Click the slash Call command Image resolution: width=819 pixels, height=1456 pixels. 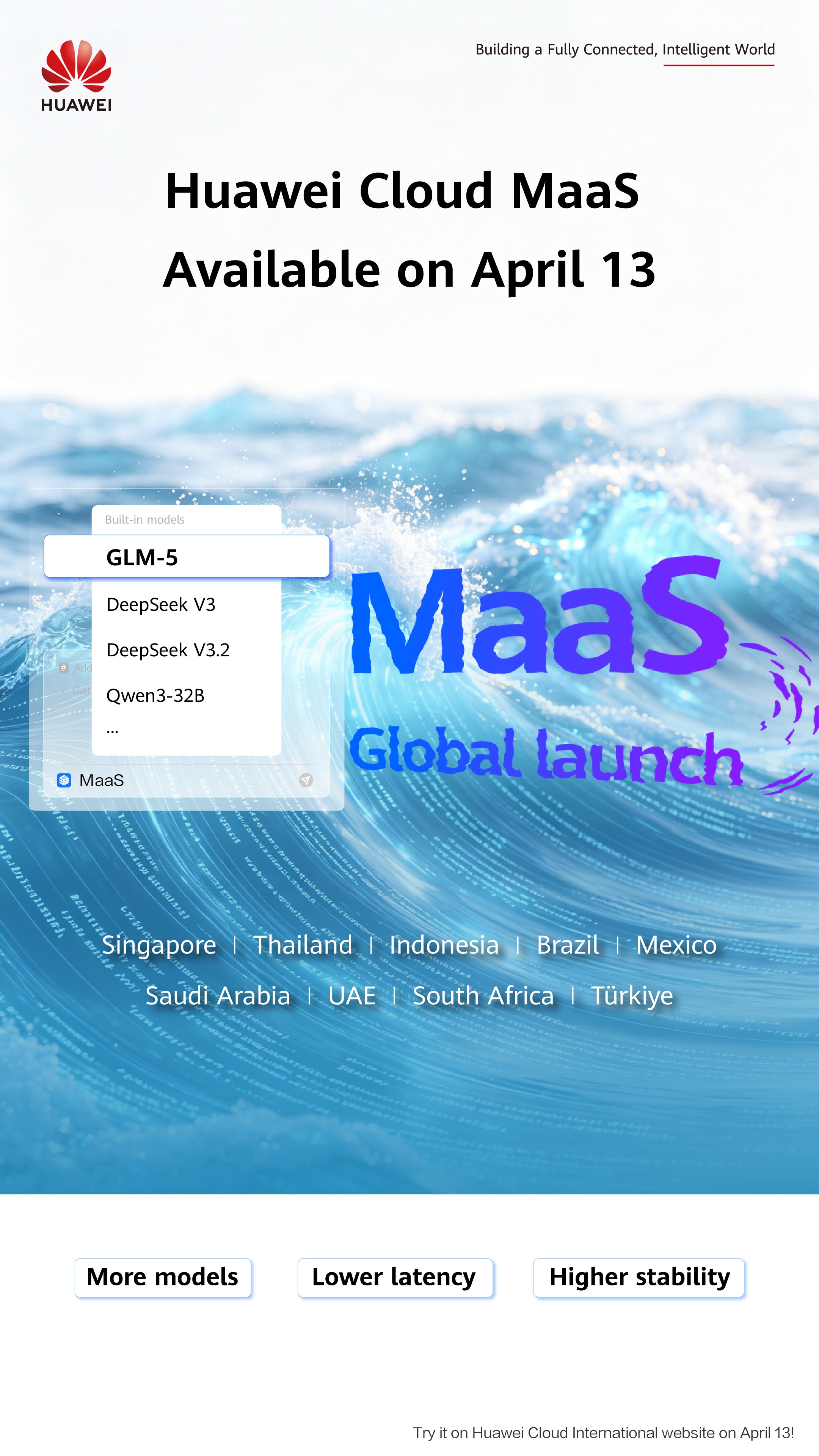point(80,690)
